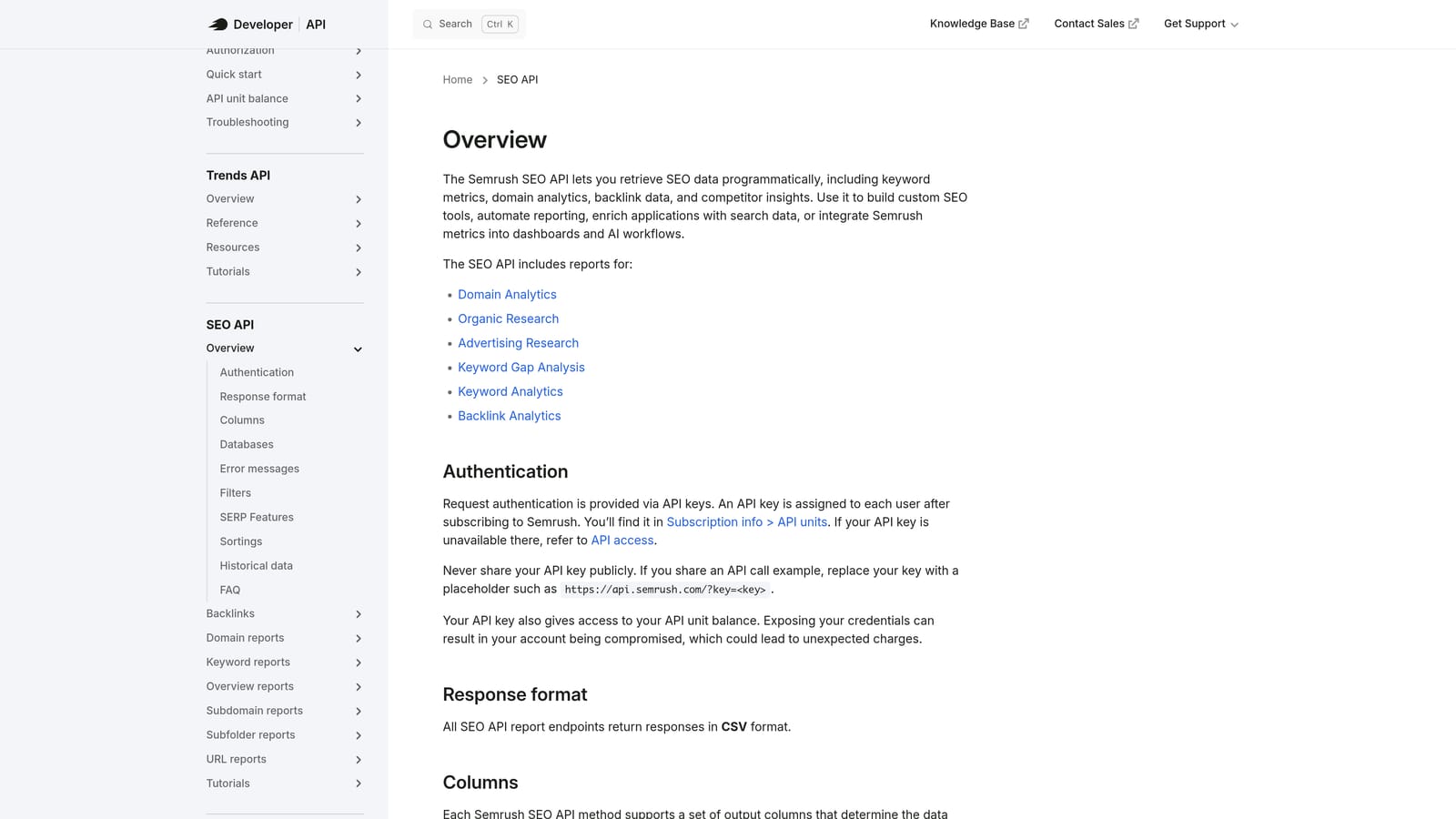
Task: Select Databases in the sidebar
Action: [247, 445]
